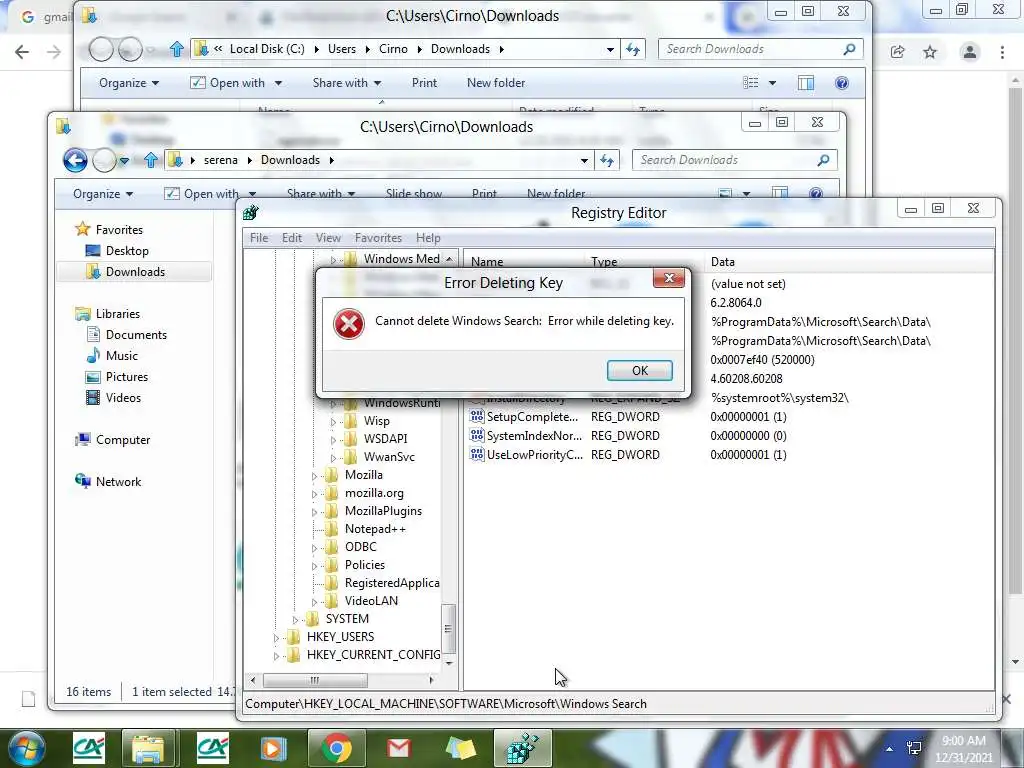Viewport: 1024px width, 768px height.
Task: Expand the MozillaPlugins registry key
Action: pyautogui.click(x=314, y=512)
